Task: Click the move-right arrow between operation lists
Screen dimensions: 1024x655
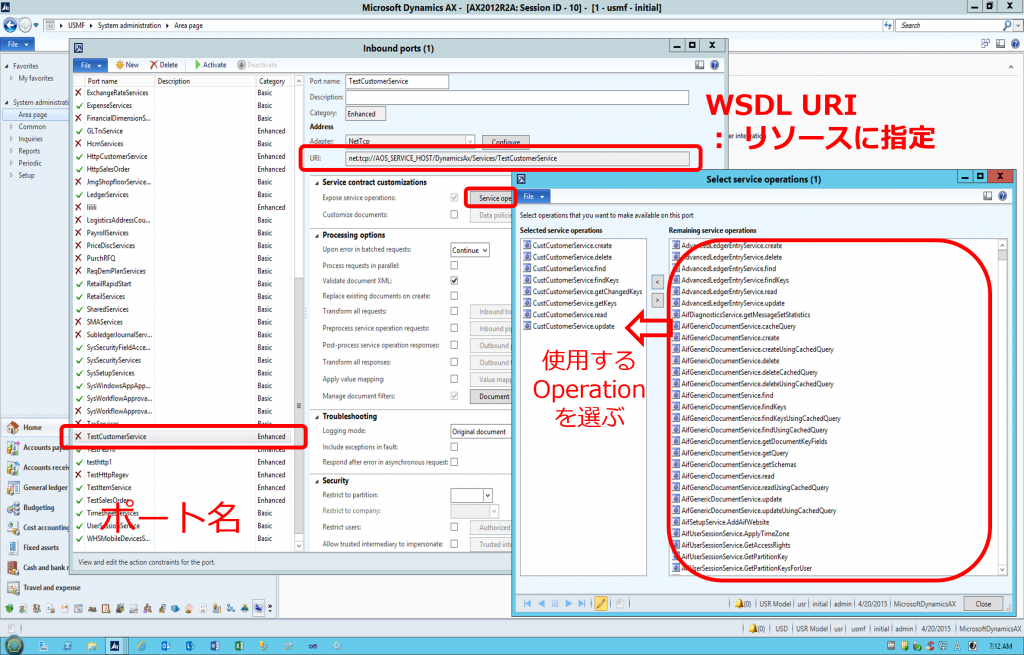Action: (657, 299)
